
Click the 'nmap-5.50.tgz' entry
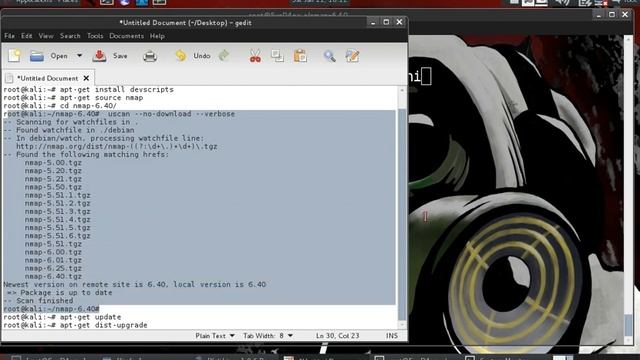click(x=53, y=187)
